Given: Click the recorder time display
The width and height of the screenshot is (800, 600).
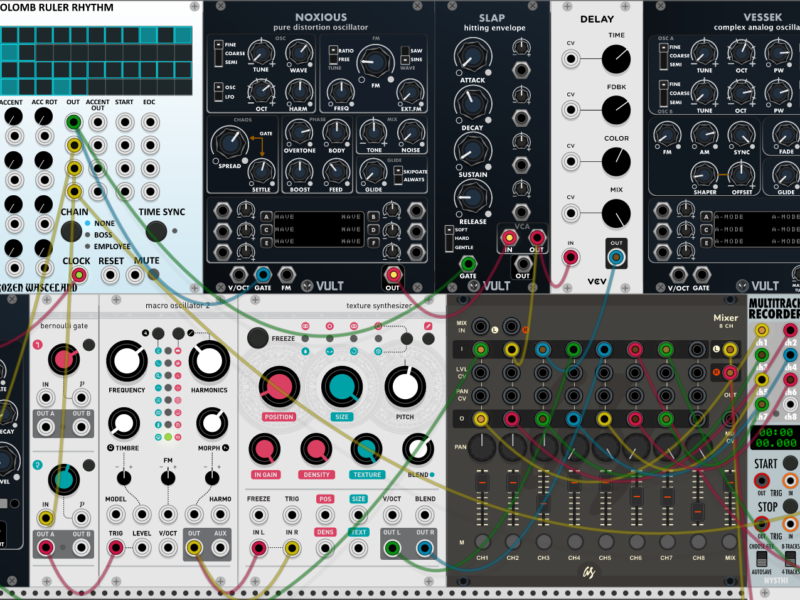Looking at the screenshot, I should pos(776,438).
